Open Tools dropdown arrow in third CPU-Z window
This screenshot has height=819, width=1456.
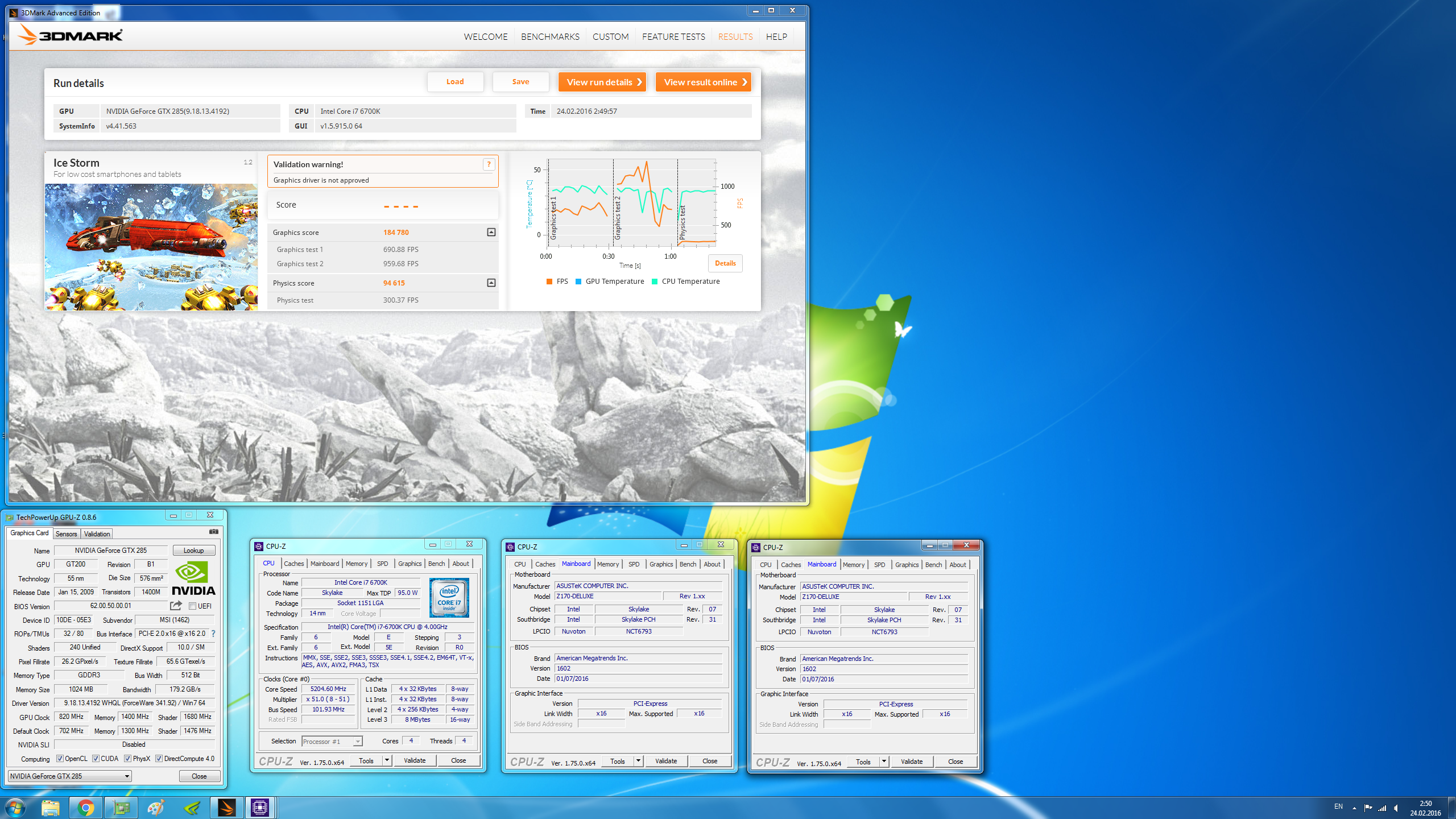pyautogui.click(x=884, y=762)
